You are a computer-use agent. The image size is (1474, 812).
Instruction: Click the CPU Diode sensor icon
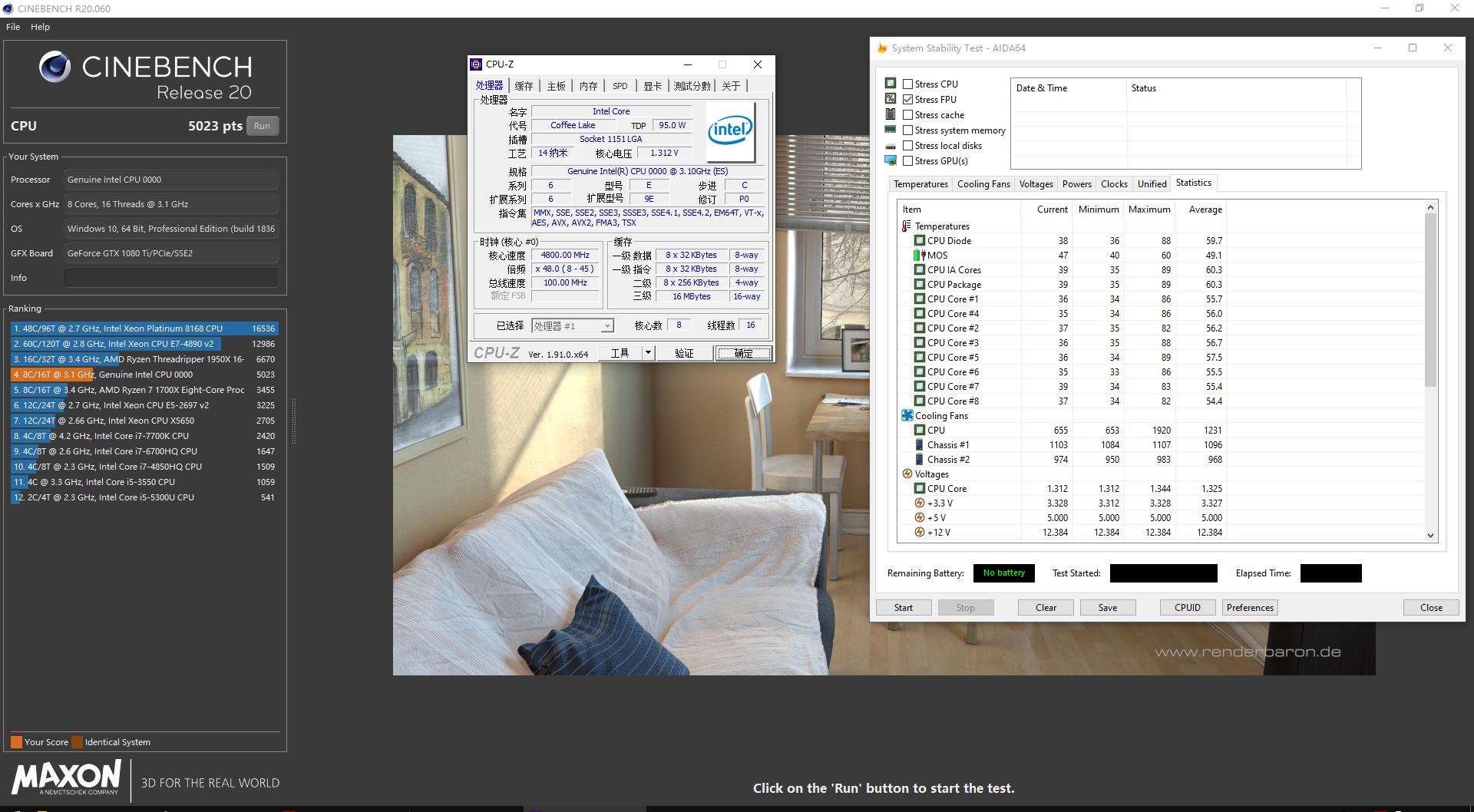click(919, 241)
